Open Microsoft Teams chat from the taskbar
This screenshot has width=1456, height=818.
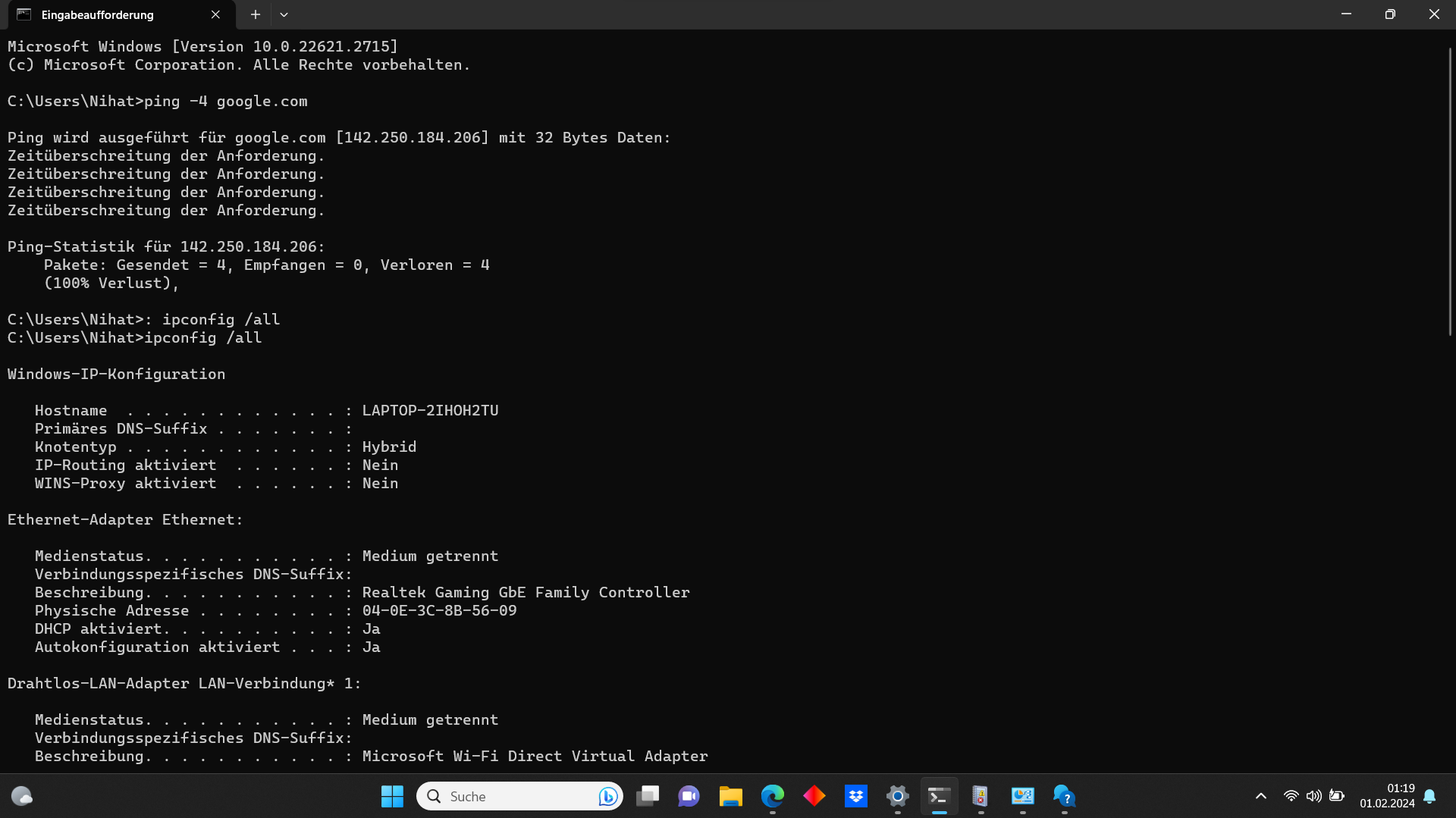[689, 796]
